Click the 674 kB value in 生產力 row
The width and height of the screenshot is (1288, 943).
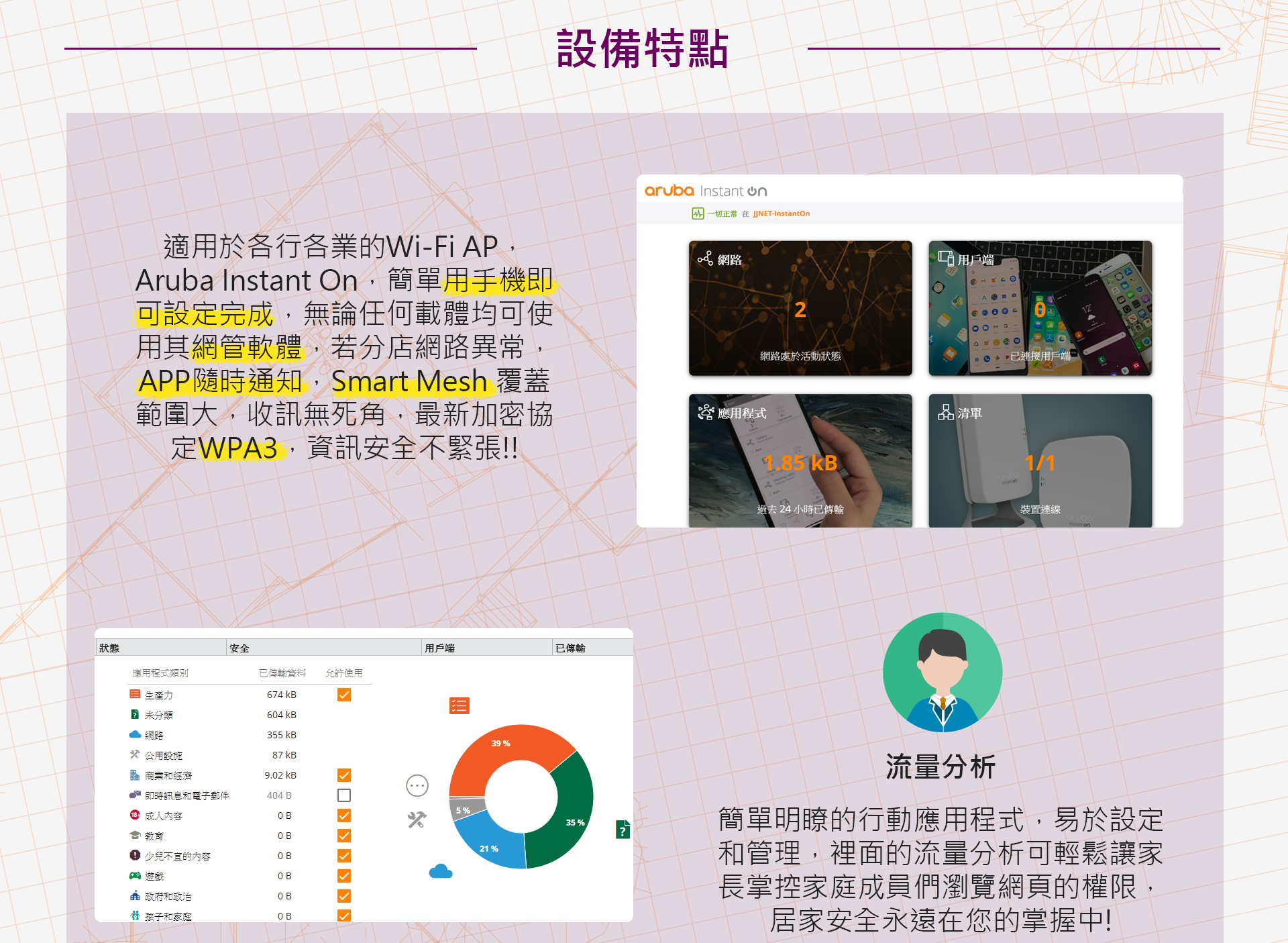[x=281, y=695]
